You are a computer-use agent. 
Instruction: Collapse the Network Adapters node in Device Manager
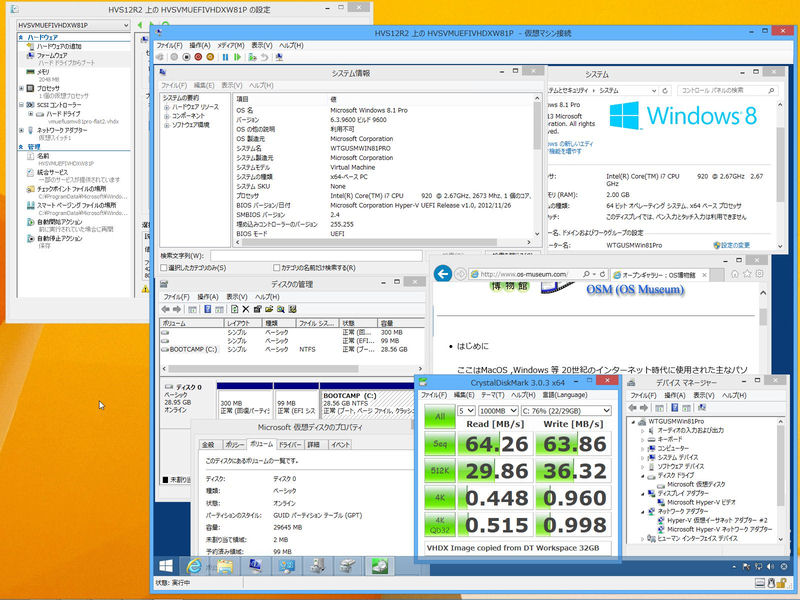(642, 511)
